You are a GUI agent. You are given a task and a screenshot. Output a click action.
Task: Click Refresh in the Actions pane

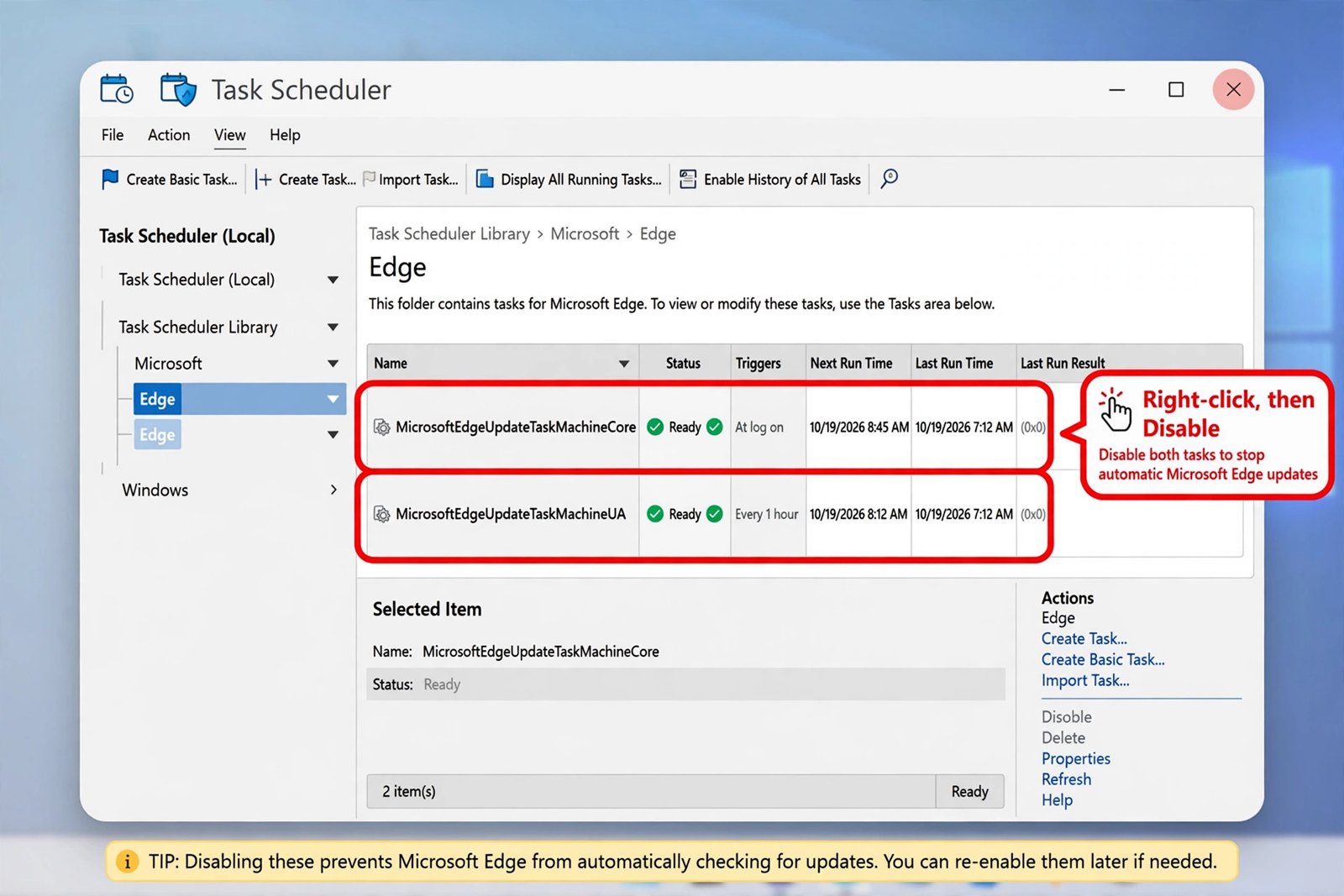1067,780
